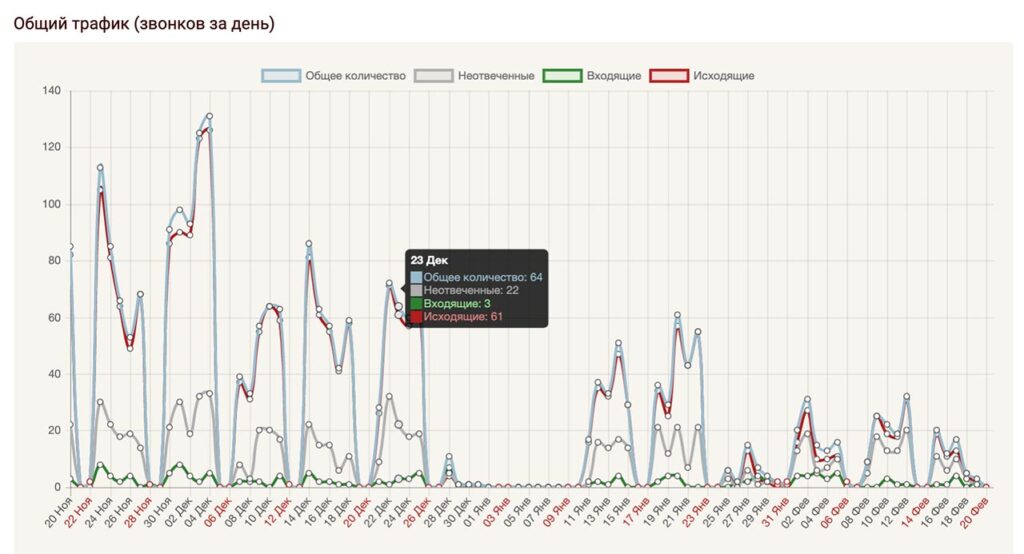The width and height of the screenshot is (1024, 554).
Task: Click the 140 value on the y-axis
Action: [51, 91]
